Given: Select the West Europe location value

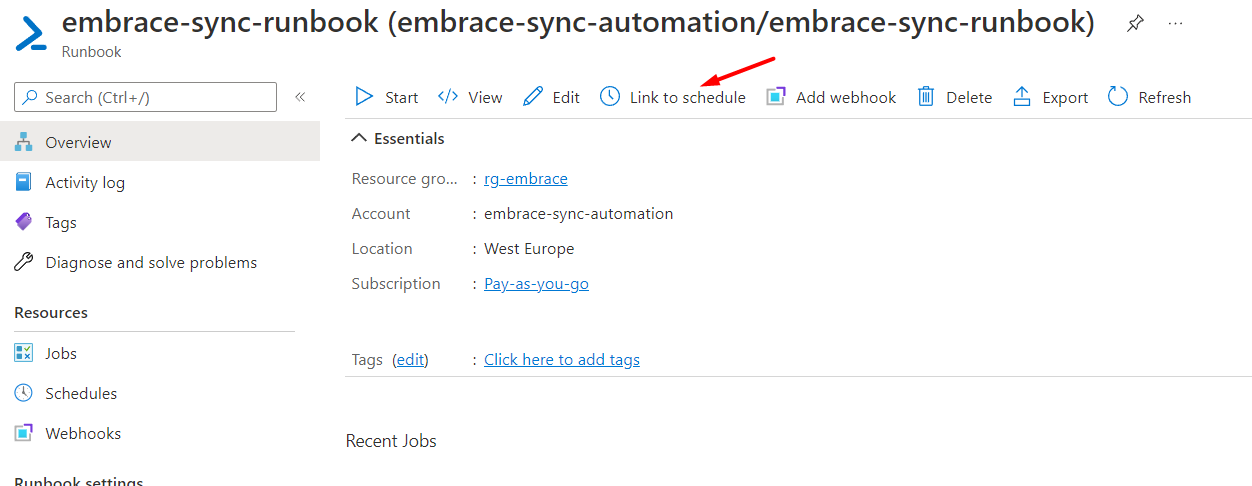Looking at the screenshot, I should (x=529, y=249).
